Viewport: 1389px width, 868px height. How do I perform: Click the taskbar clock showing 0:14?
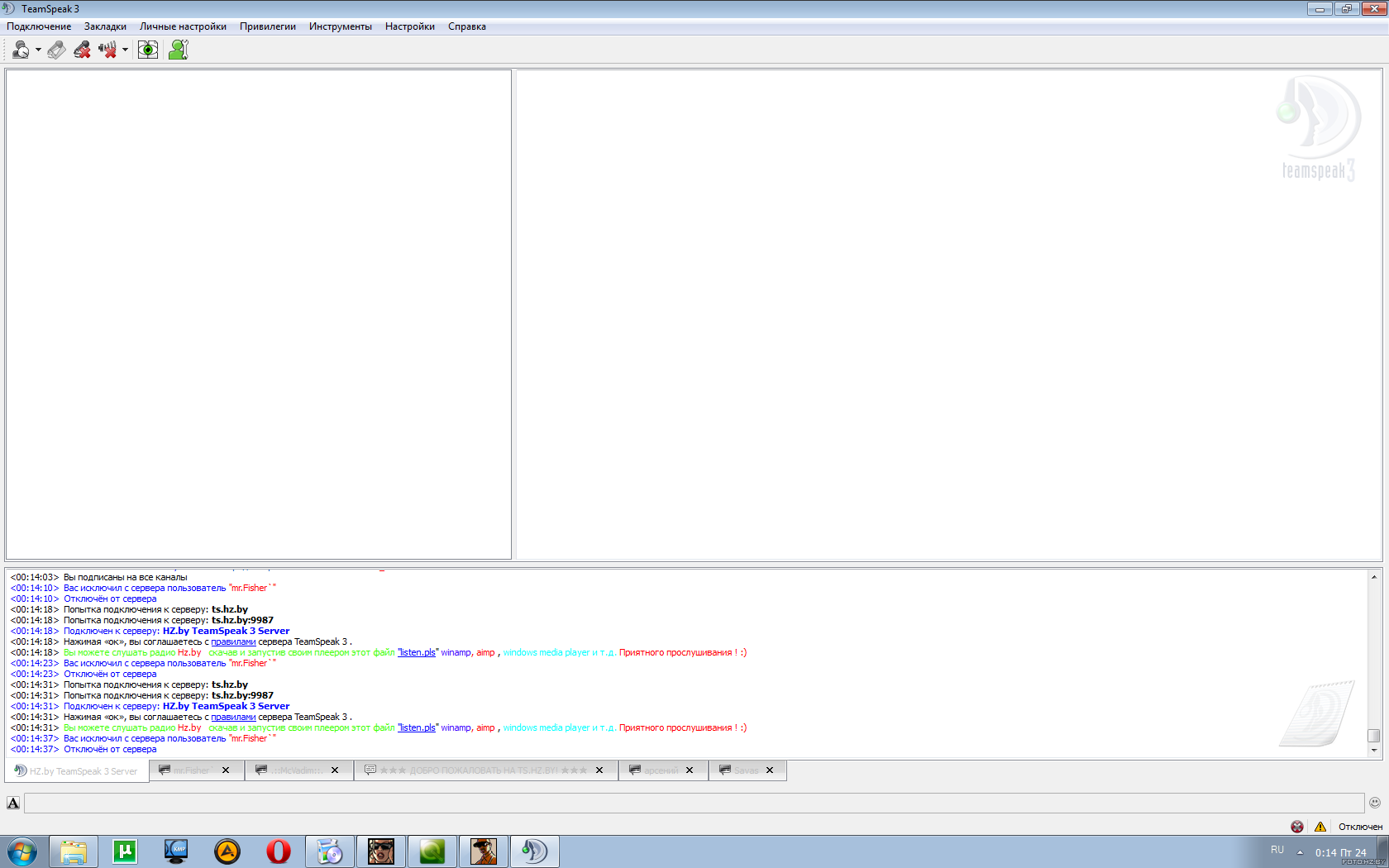point(1340,852)
